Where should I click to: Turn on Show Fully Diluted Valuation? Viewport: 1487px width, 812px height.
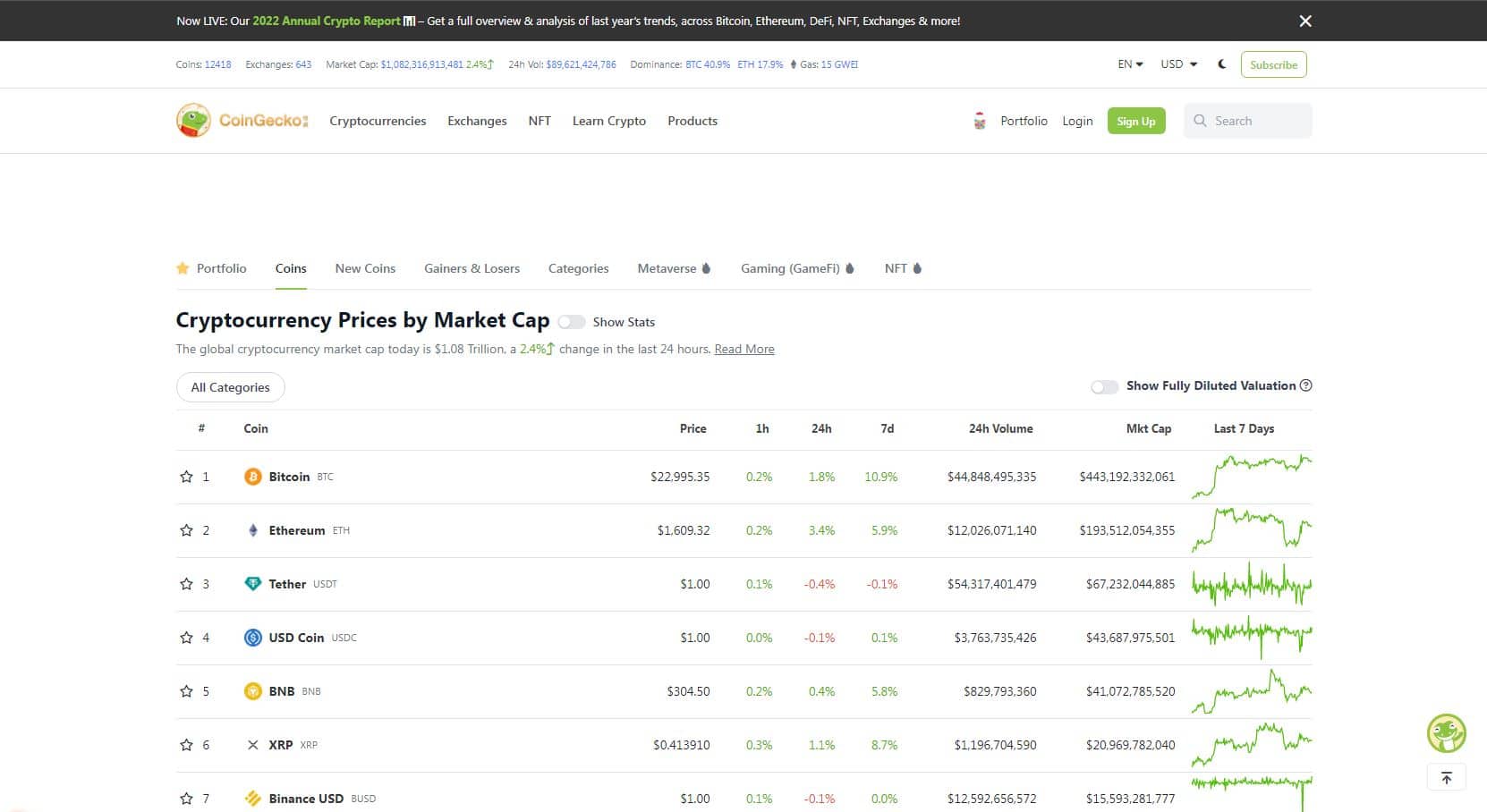click(1104, 386)
